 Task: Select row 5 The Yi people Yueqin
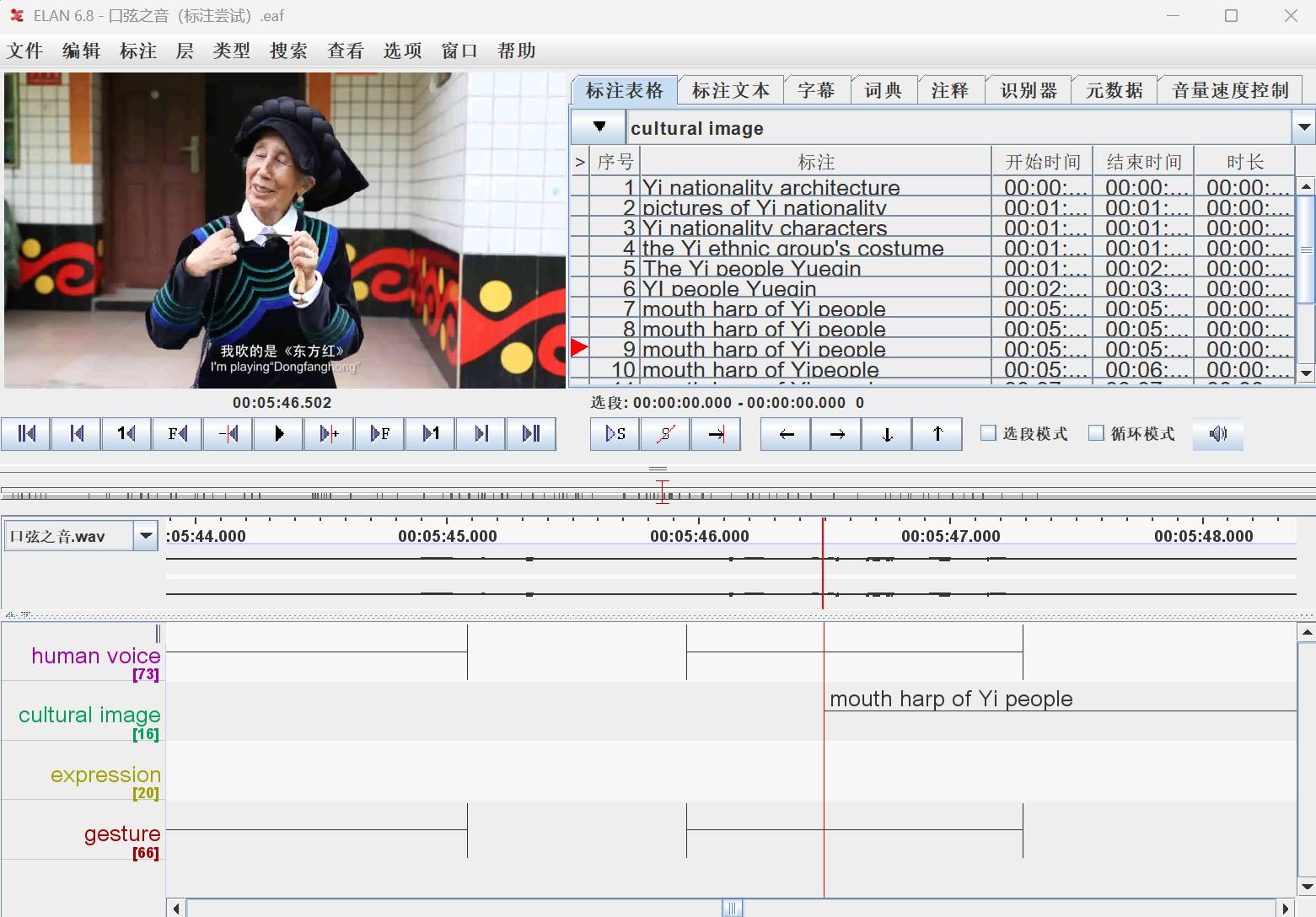coord(750,269)
